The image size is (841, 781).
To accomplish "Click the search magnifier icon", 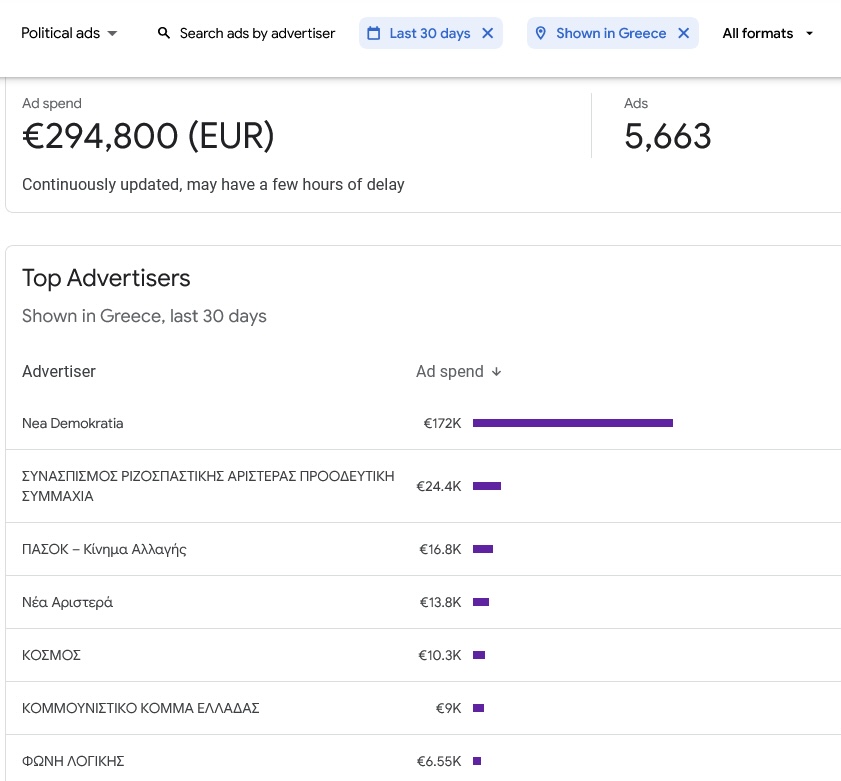I will pos(164,33).
